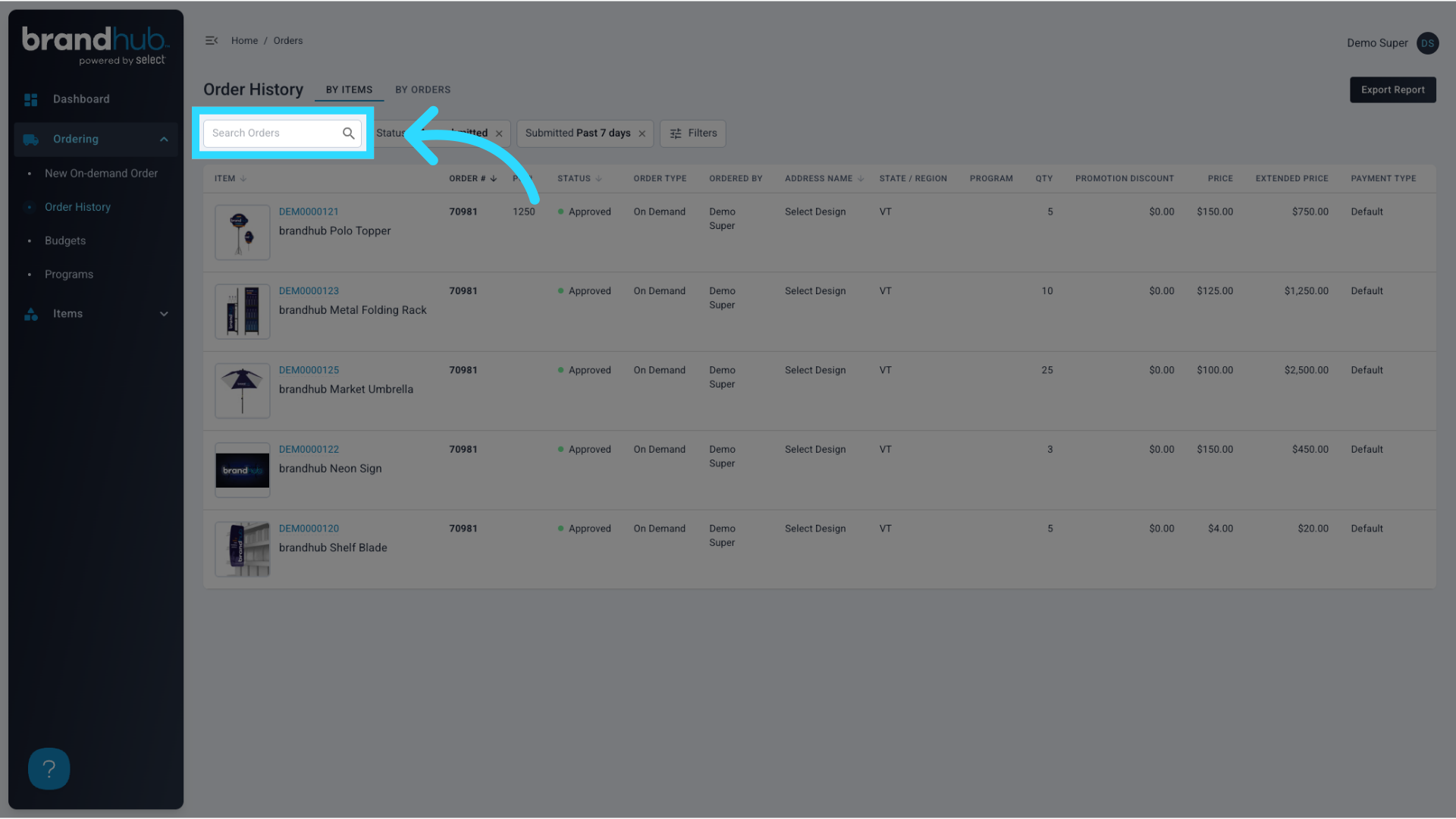
Task: Collapse the sidebar with the hamburger icon
Action: coord(212,40)
